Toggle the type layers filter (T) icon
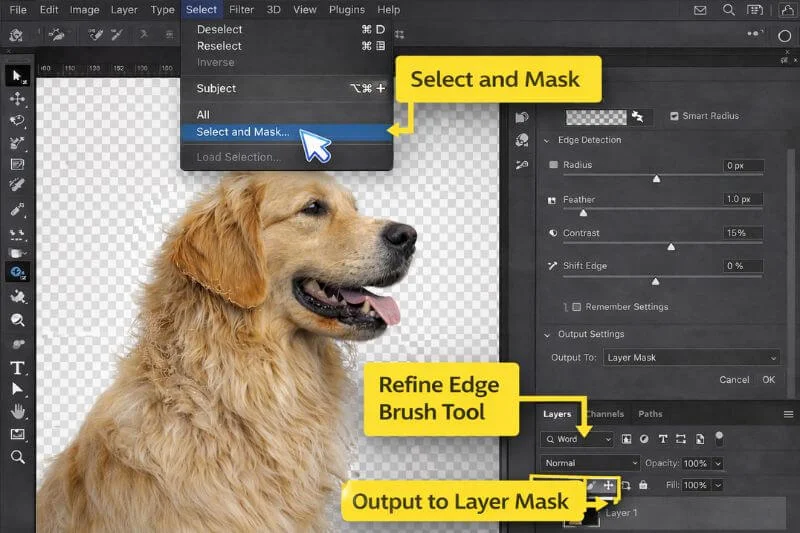The width and height of the screenshot is (800, 533). 663,439
